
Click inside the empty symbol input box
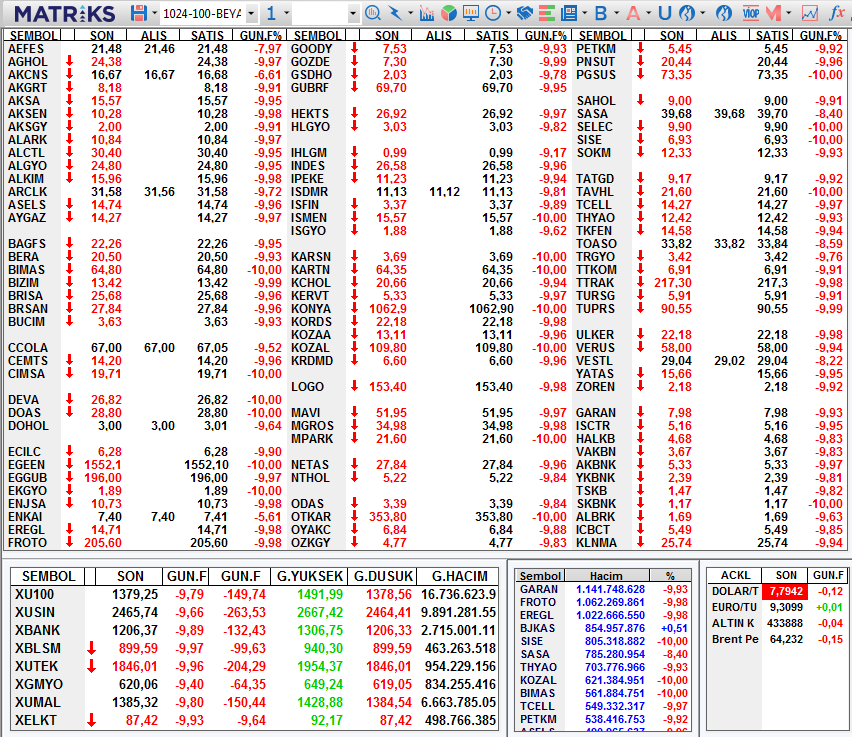click(x=320, y=11)
